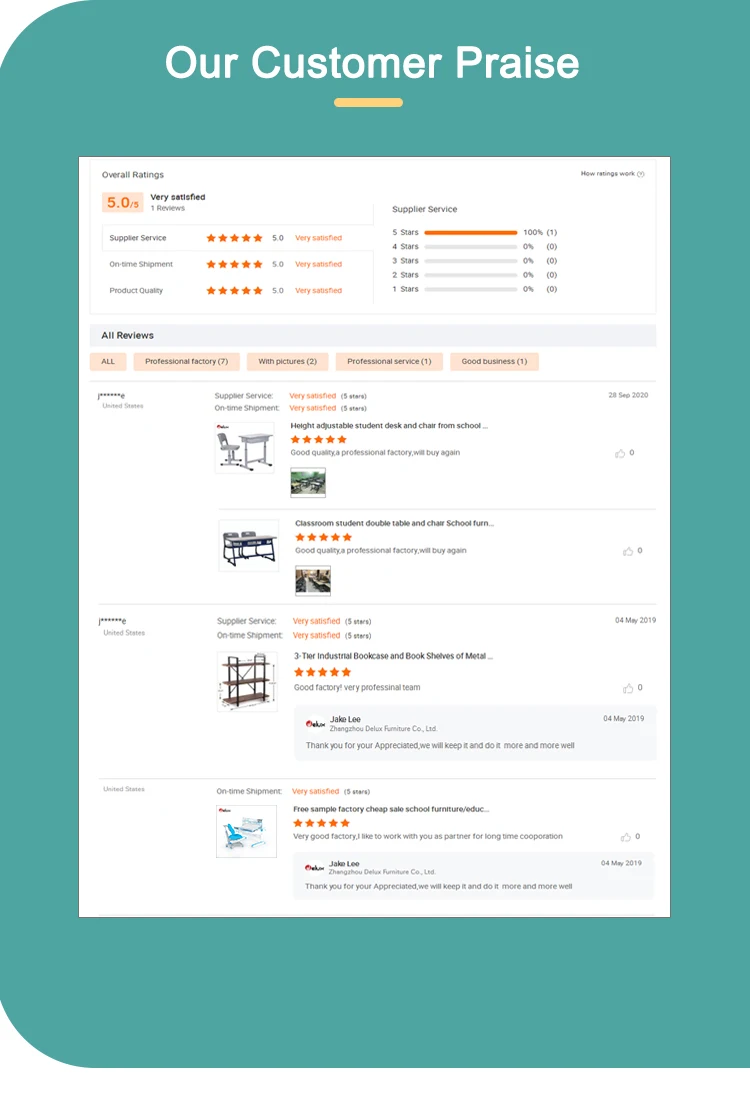This screenshot has width=750, height=1106.
Task: Click the 100% value beside 5 Stars
Action: tap(533, 232)
